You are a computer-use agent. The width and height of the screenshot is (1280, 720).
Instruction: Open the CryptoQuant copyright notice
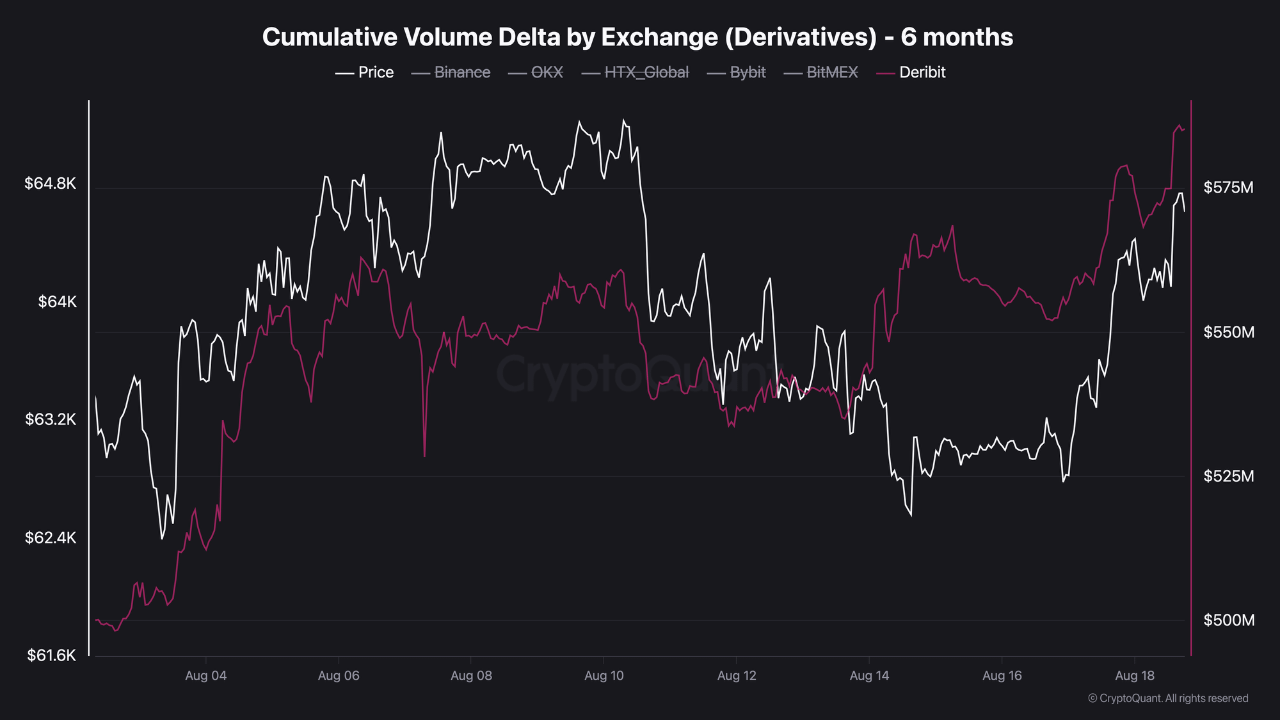(x=1168, y=698)
